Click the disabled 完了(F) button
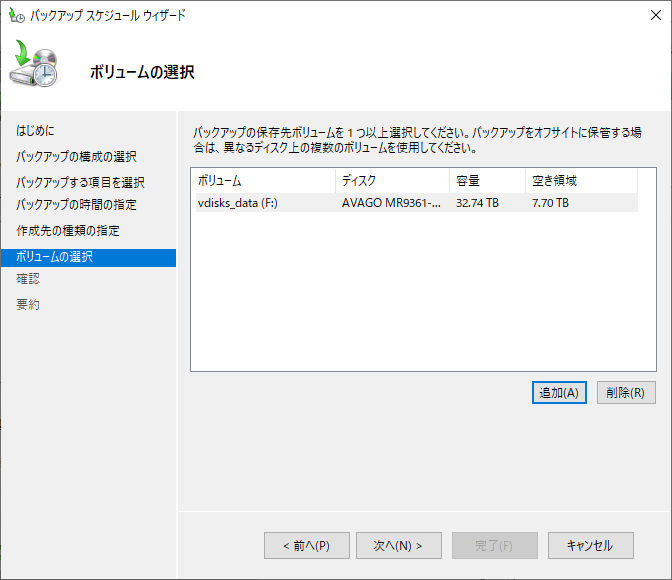The height and width of the screenshot is (580, 672). (x=495, y=545)
